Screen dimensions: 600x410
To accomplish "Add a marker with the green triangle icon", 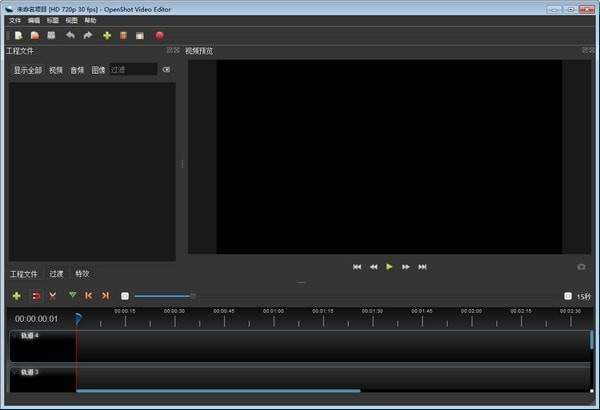I will tap(72, 296).
